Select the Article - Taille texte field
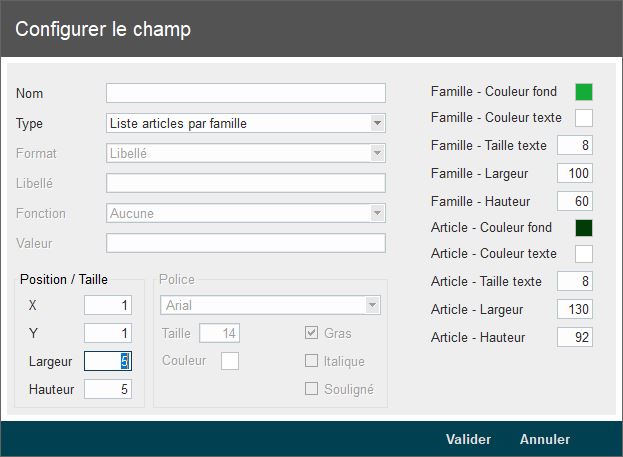623x457 pixels. click(575, 281)
